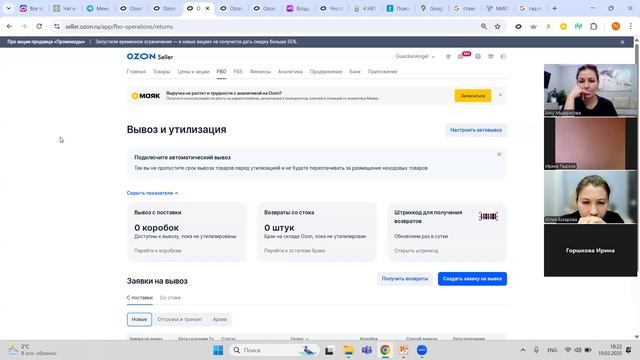The width and height of the screenshot is (640, 360).
Task: Open the Windows Start button
Action: click(x=218, y=350)
